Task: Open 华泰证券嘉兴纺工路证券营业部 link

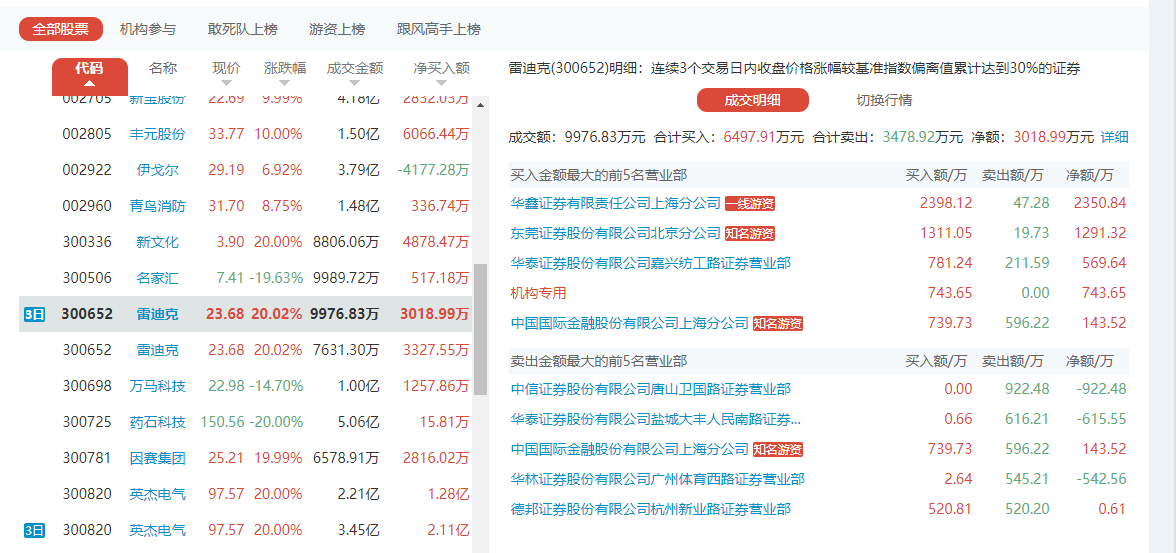Action: click(x=650, y=263)
